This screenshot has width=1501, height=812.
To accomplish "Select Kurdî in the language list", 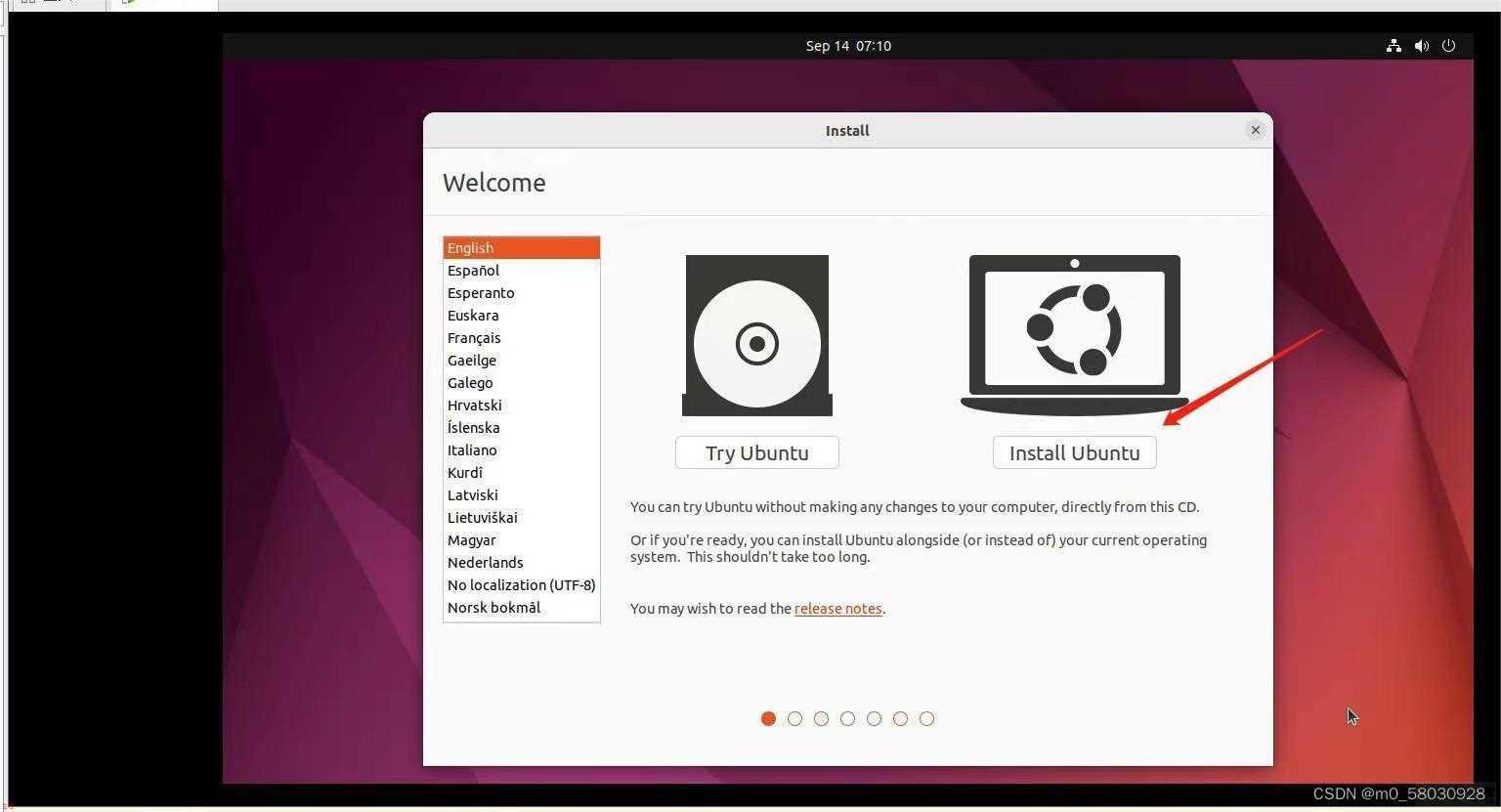I will point(522,473).
